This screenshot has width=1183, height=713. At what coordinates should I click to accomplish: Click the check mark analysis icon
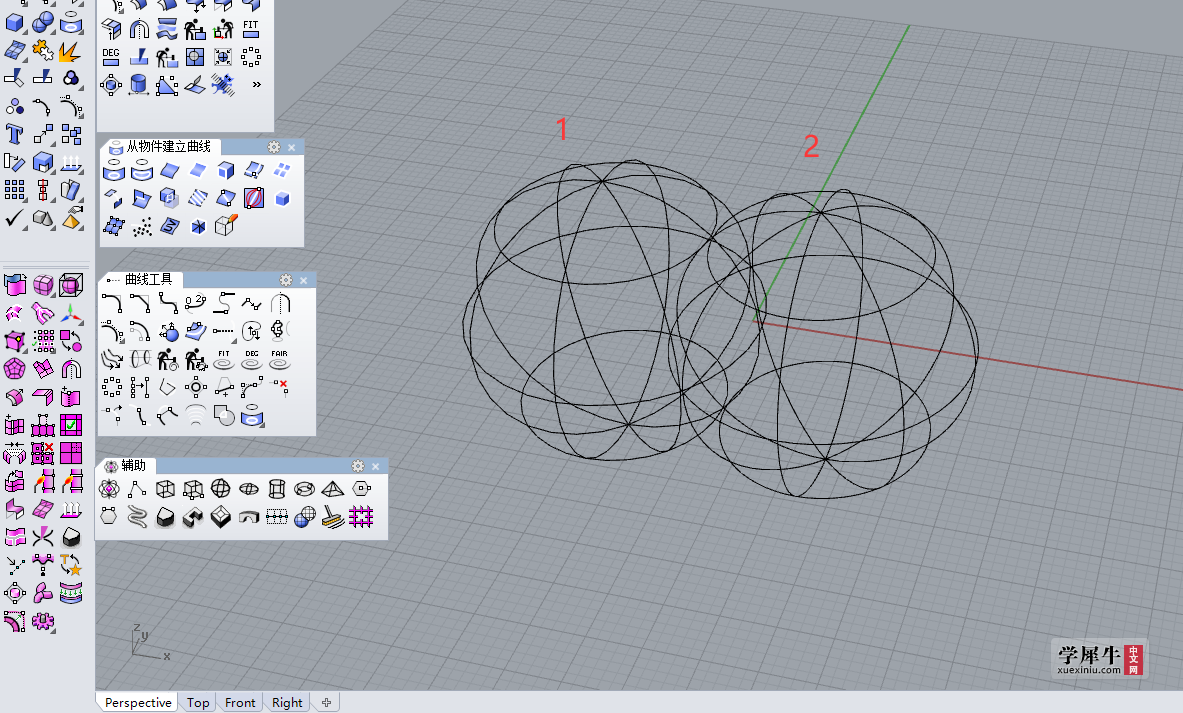coord(14,219)
